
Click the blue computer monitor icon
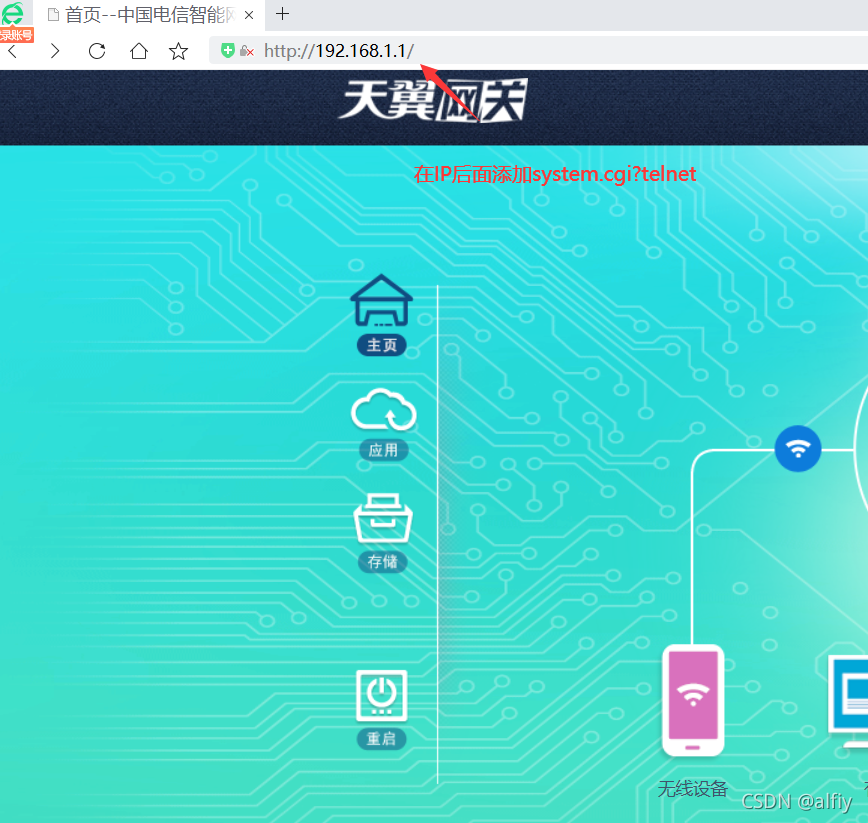pos(848,701)
